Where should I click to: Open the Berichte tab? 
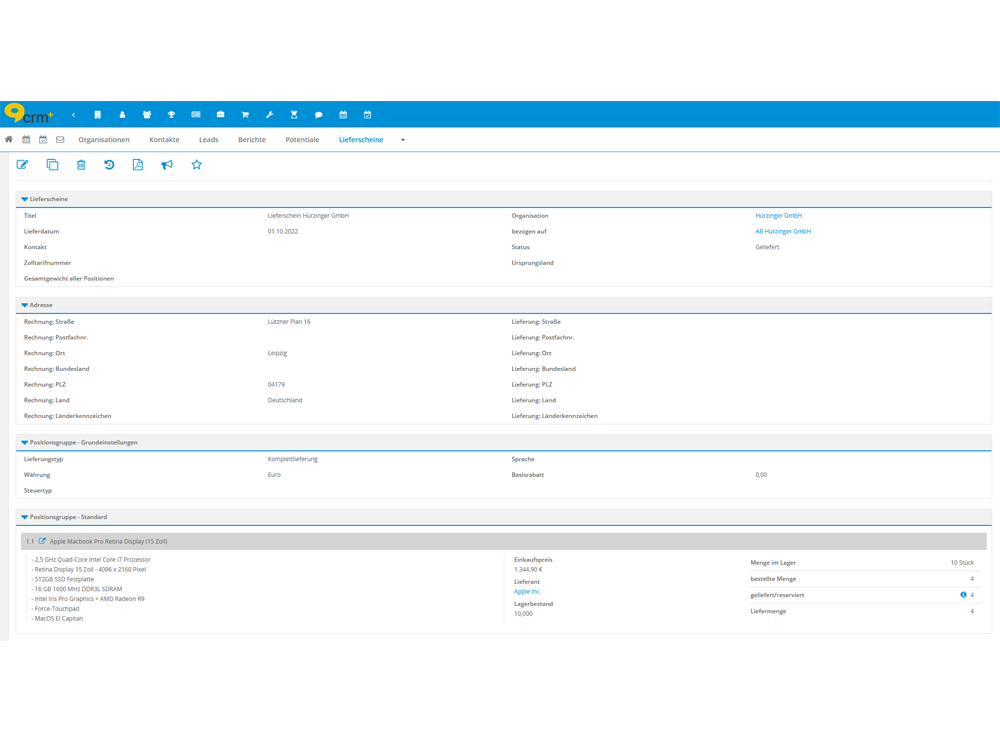pyautogui.click(x=252, y=140)
